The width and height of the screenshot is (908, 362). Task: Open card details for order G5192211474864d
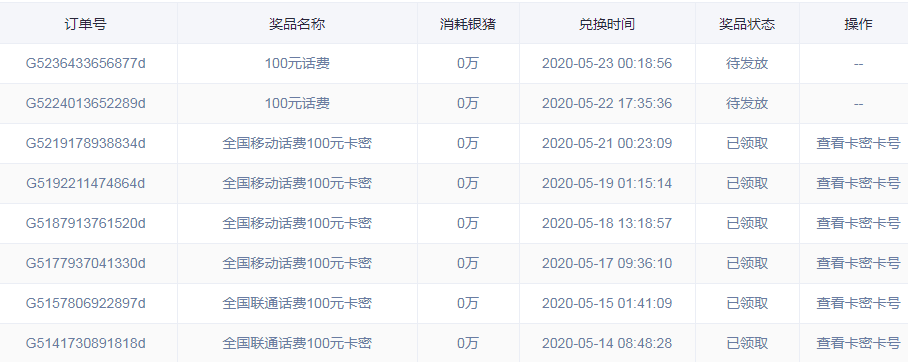coord(858,183)
